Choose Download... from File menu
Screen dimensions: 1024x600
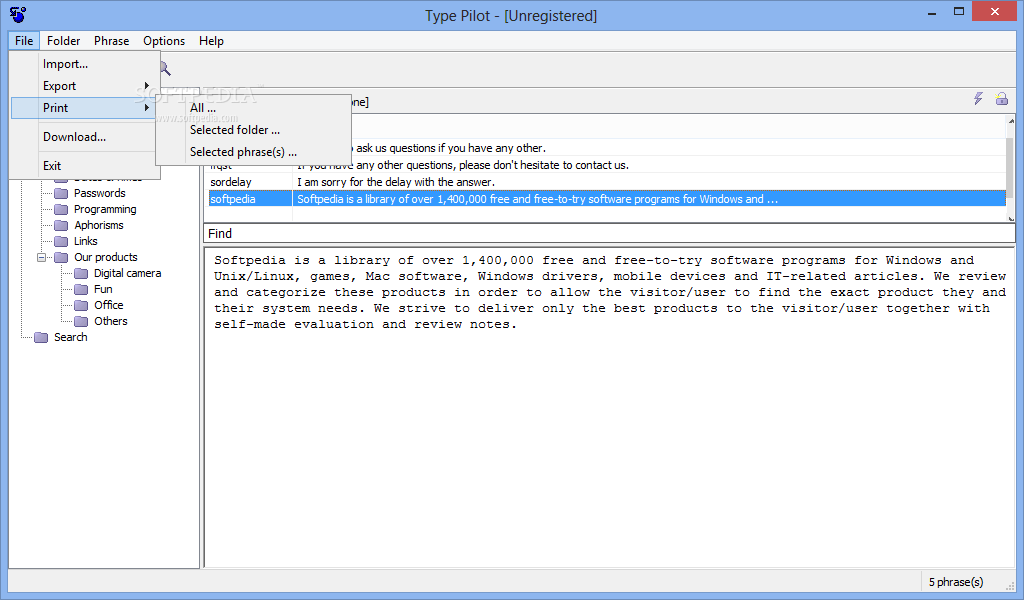[x=85, y=136]
